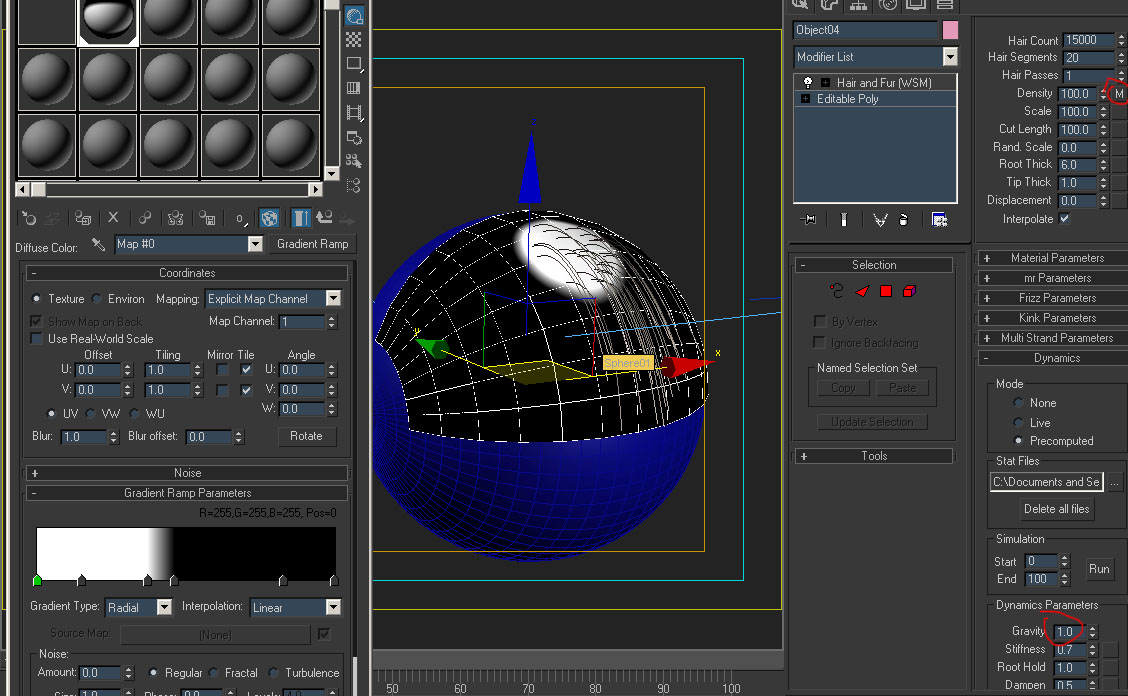Click the Assign Material to Selection icon
Image resolution: width=1128 pixels, height=696 pixels.
[84, 218]
